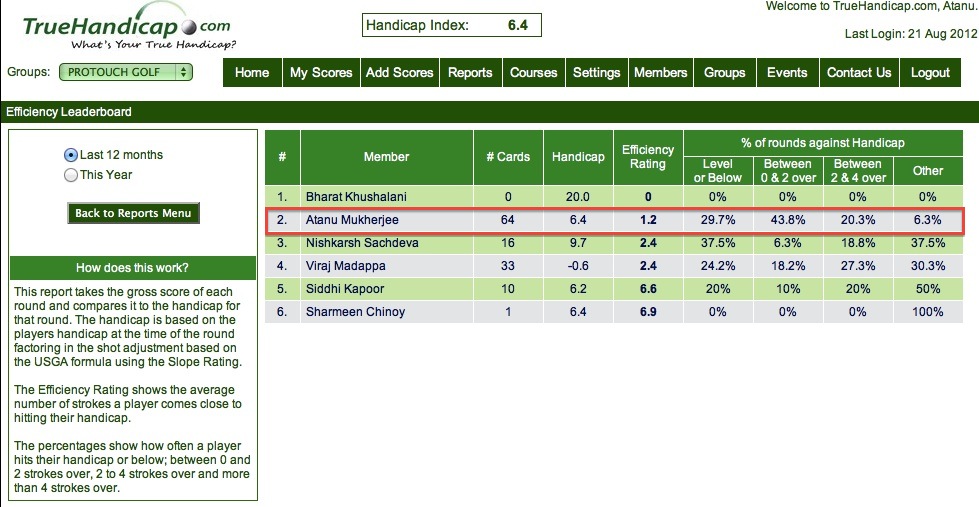Viewport: 979px width, 507px height.
Task: Select the Atanu Mukherjee leaderboard row
Action: [614, 219]
